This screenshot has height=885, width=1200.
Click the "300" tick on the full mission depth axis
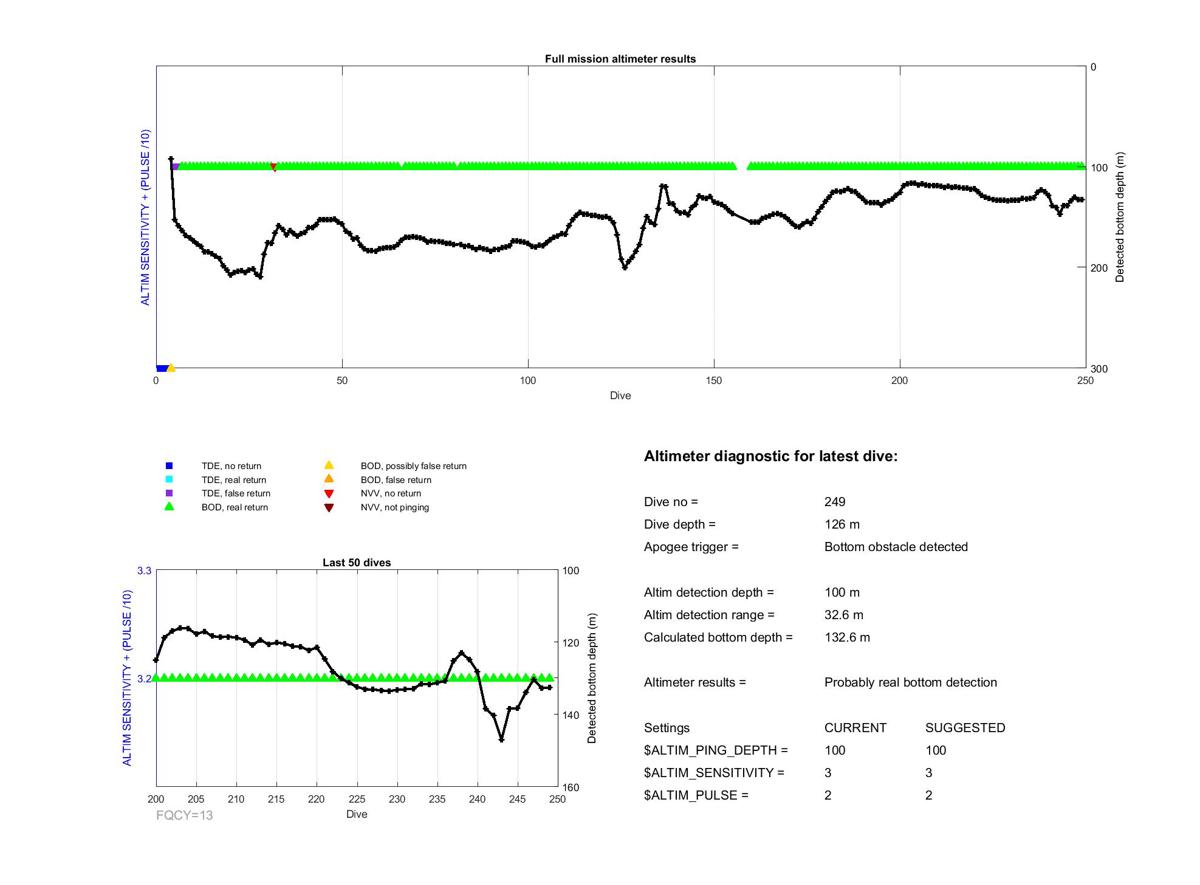click(1101, 369)
